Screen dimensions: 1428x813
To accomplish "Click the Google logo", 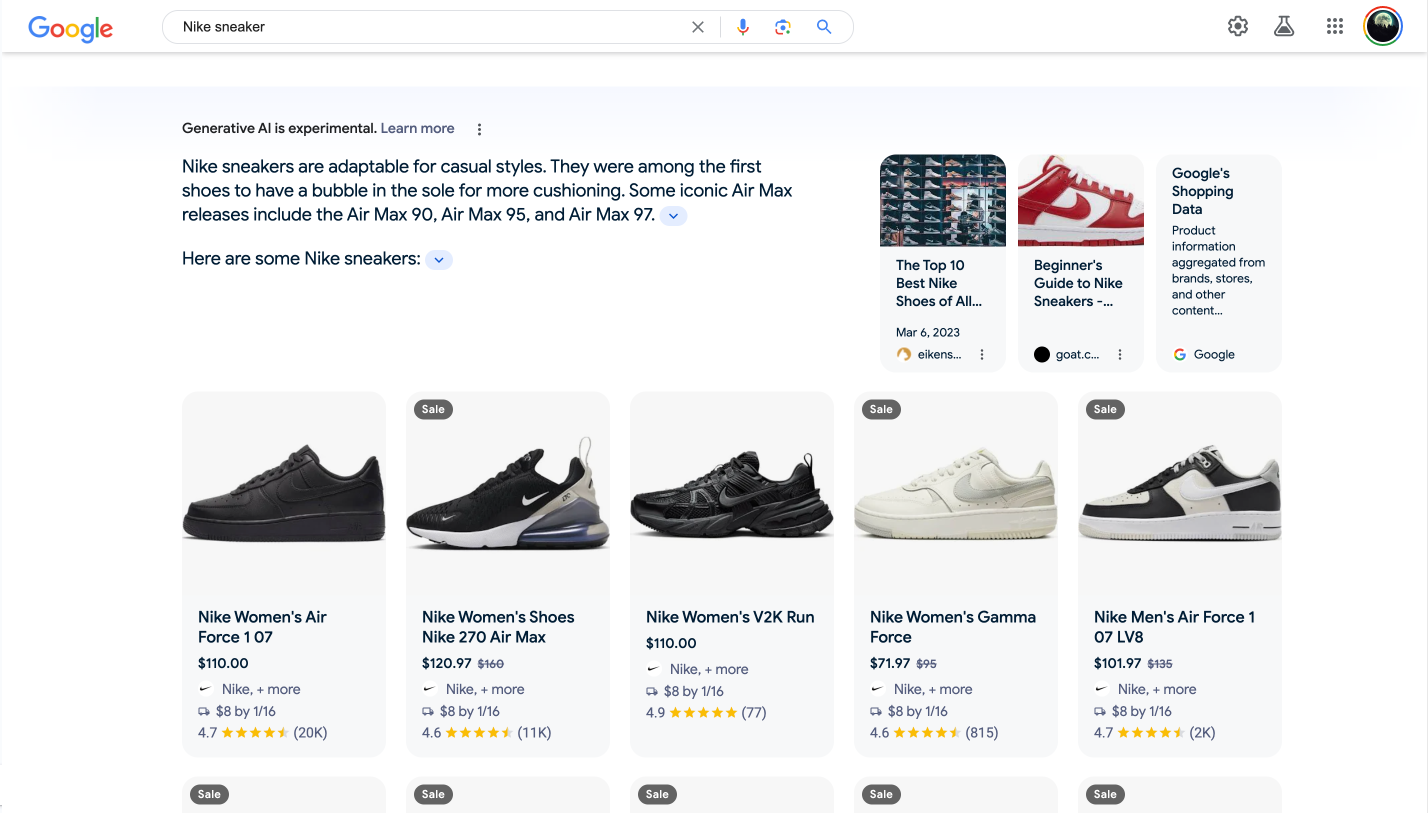I will (70, 28).
